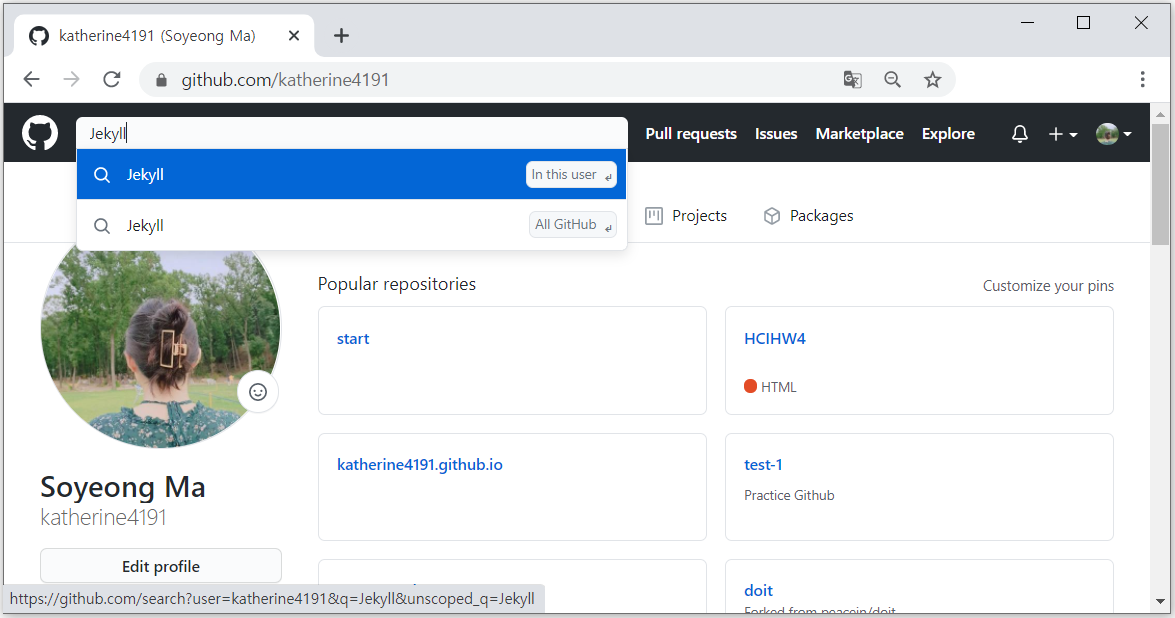Screen dimensions: 1175x618
Task: Go to Marketplace
Action: 860,134
